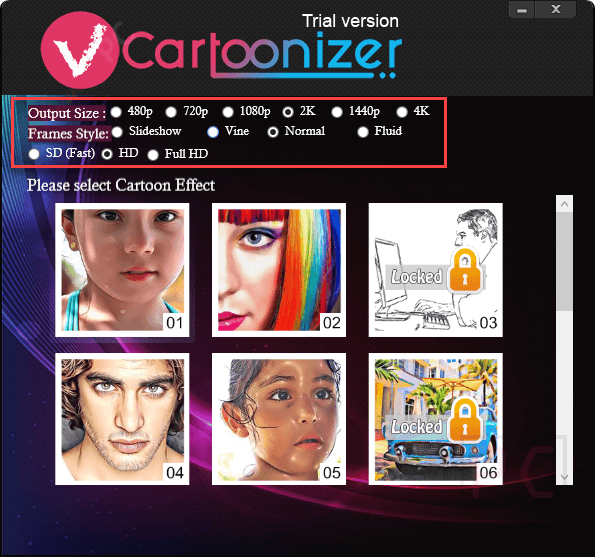Set frames style to Slideshow
The image size is (595, 557).
pyautogui.click(x=117, y=132)
